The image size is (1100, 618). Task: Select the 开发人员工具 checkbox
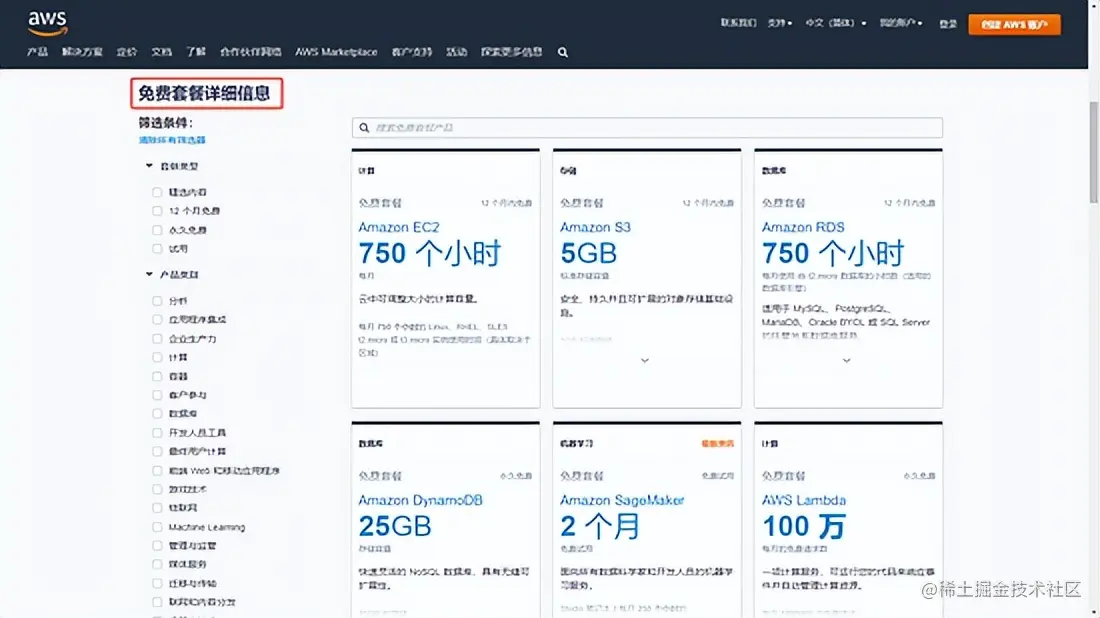157,433
